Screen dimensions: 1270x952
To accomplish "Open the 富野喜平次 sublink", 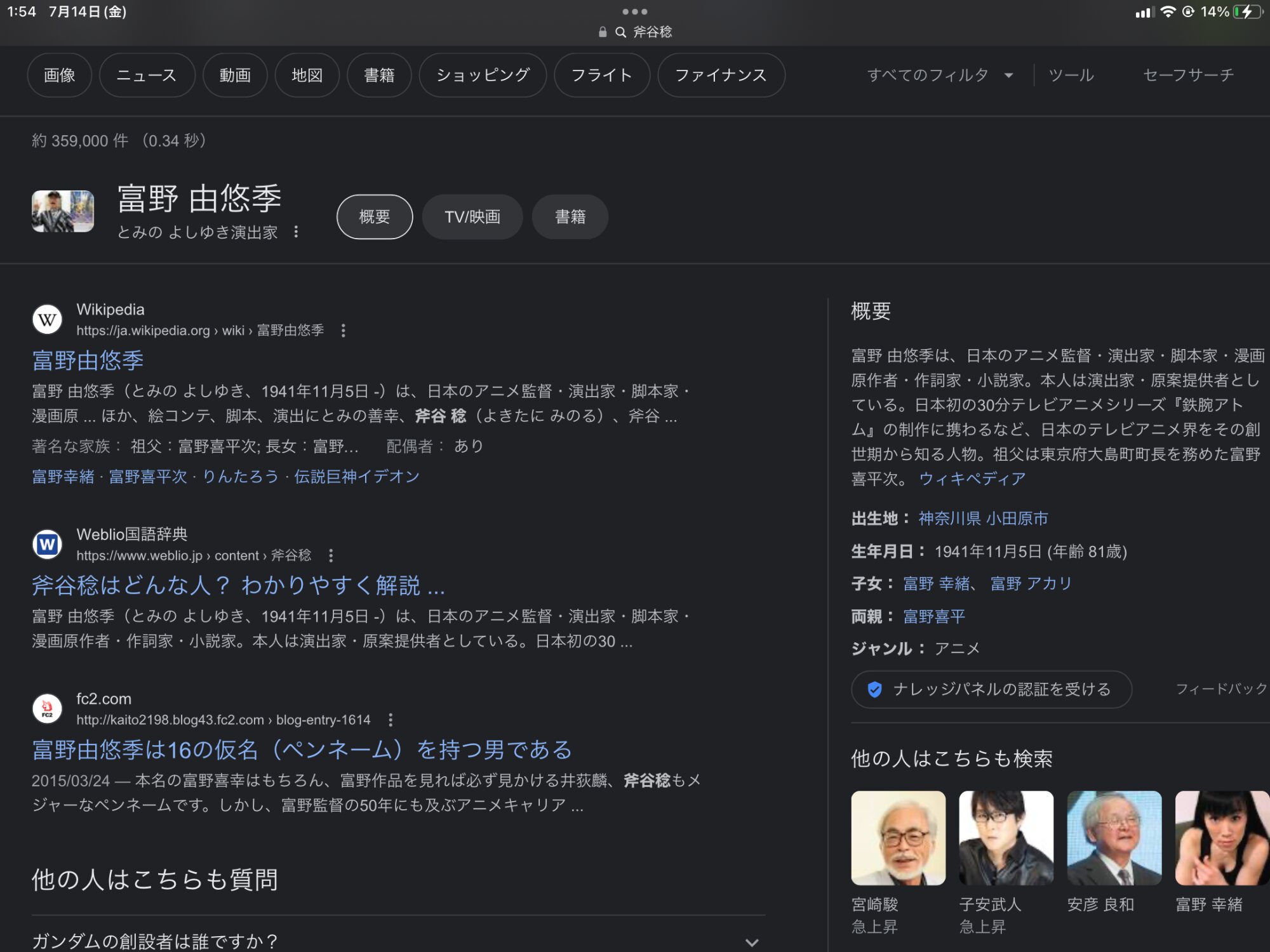I will click(148, 477).
